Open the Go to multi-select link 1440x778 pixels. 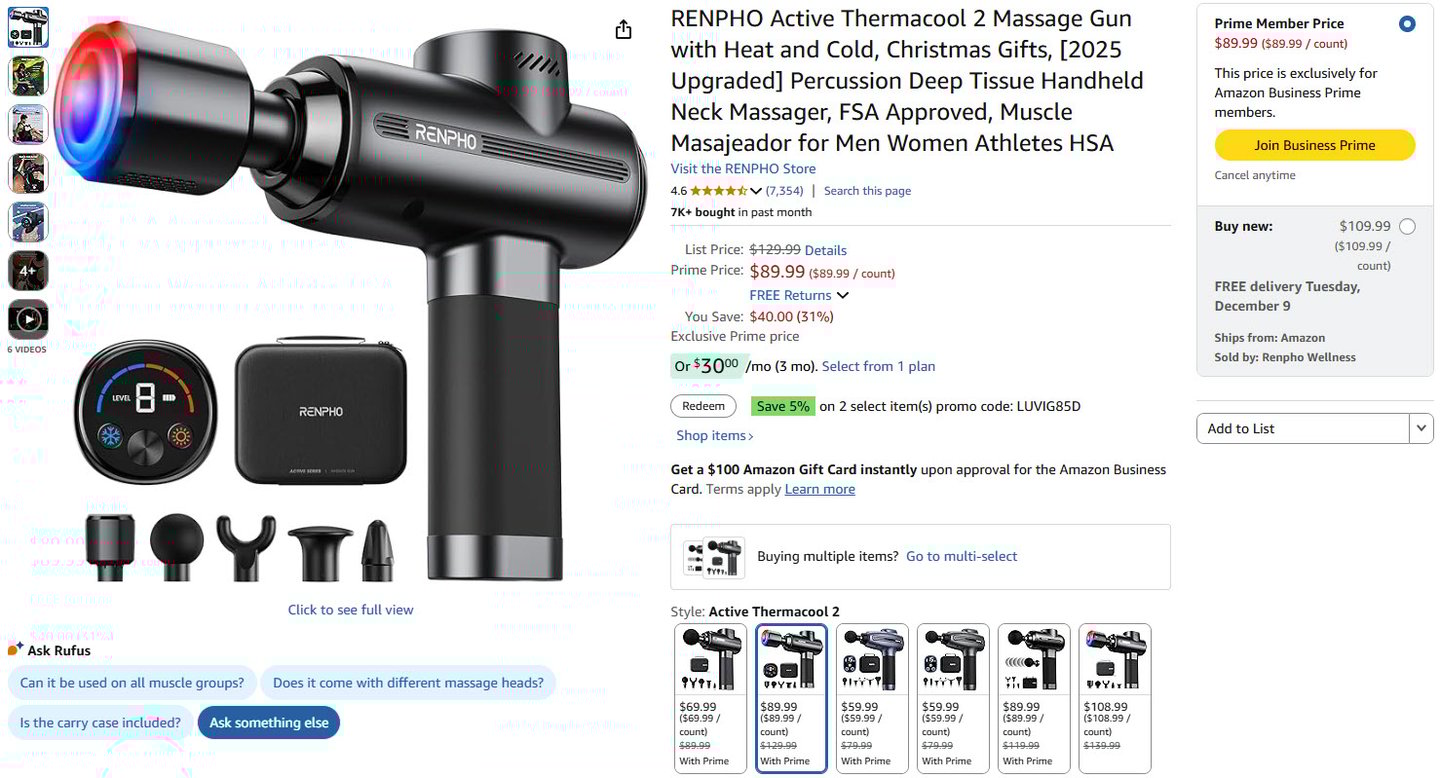pos(962,556)
